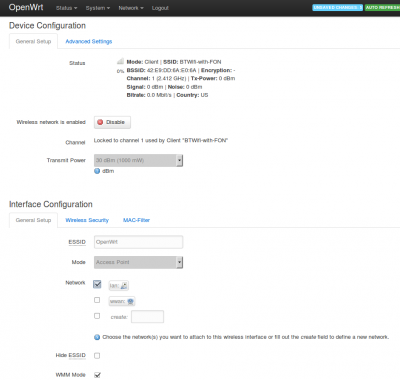
Task: Toggle the lan network checkbox
Action: [x=97, y=284]
